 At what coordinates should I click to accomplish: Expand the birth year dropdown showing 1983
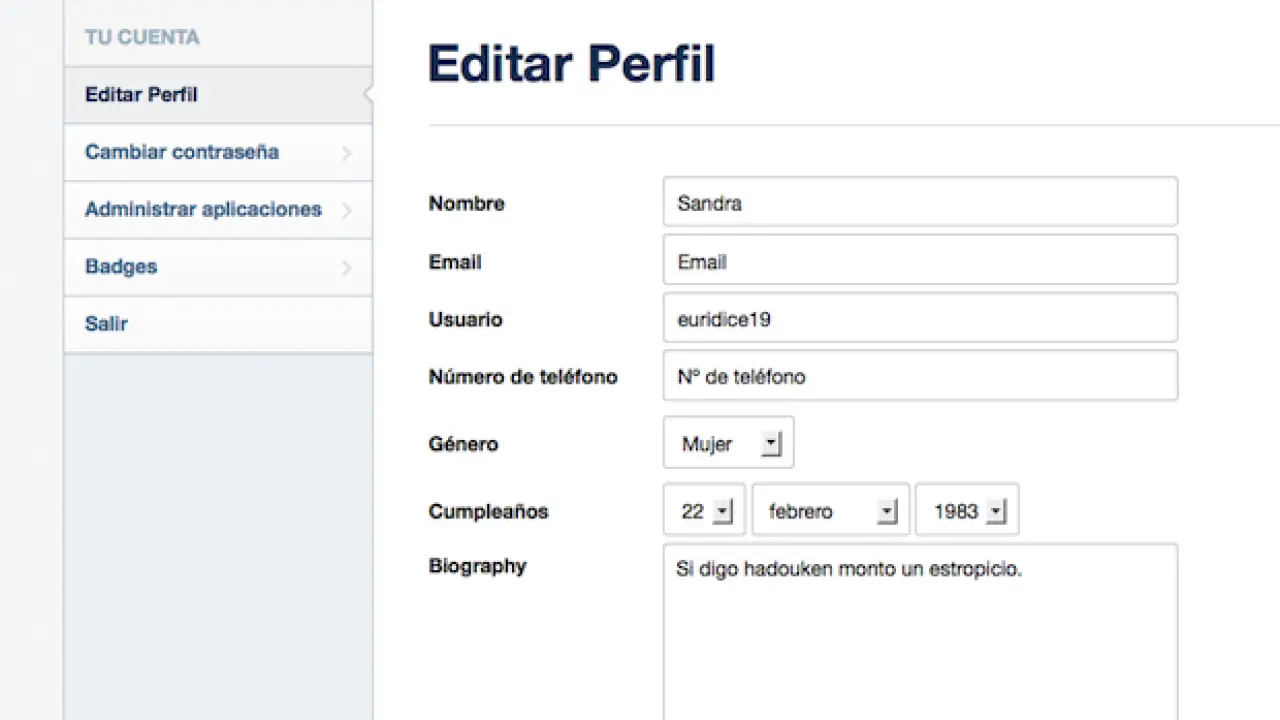966,511
